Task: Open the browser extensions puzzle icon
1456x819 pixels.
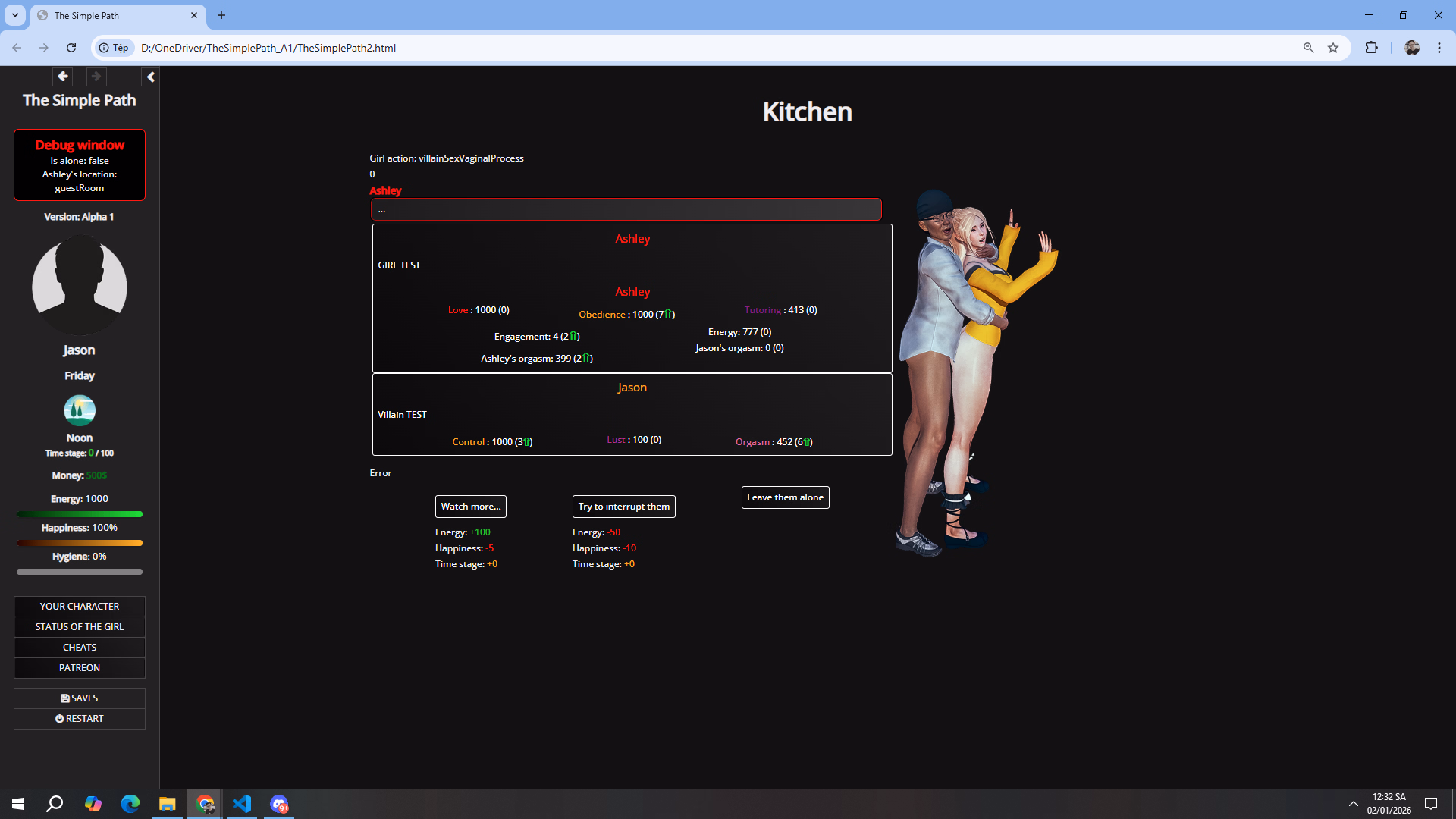Action: click(1371, 48)
